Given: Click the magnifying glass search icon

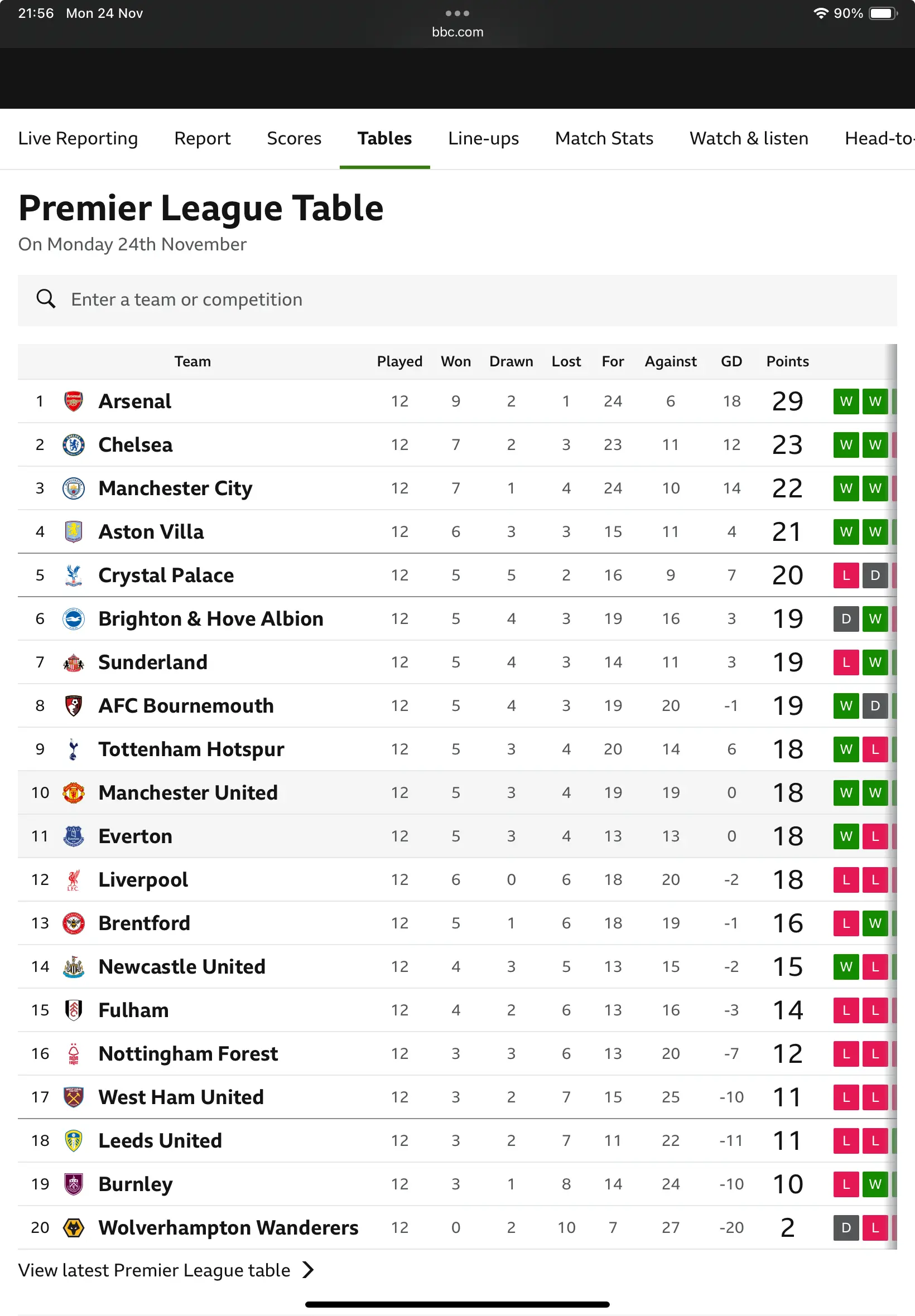Looking at the screenshot, I should click(x=46, y=299).
